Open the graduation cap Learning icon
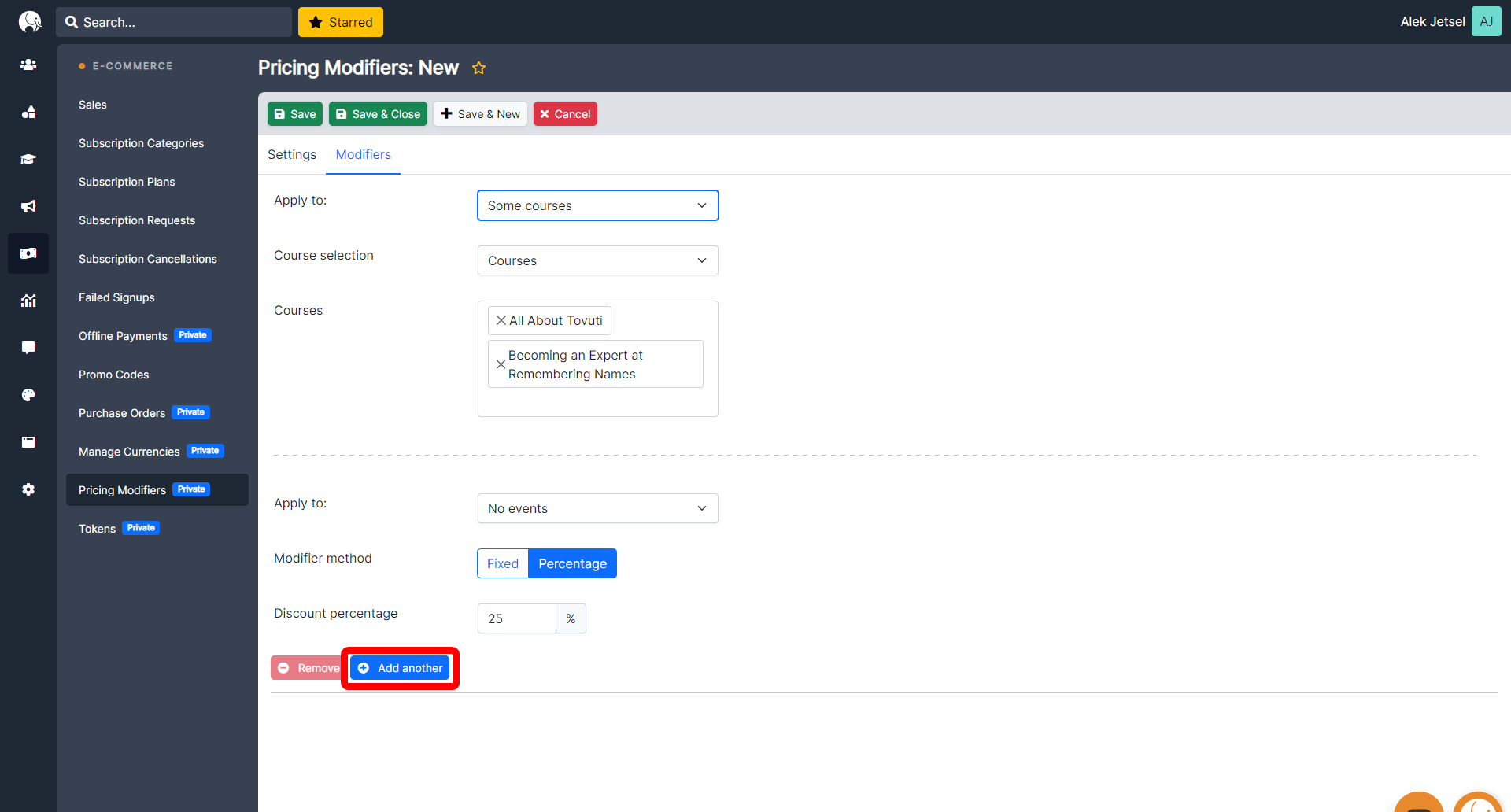The image size is (1511, 812). (x=28, y=159)
